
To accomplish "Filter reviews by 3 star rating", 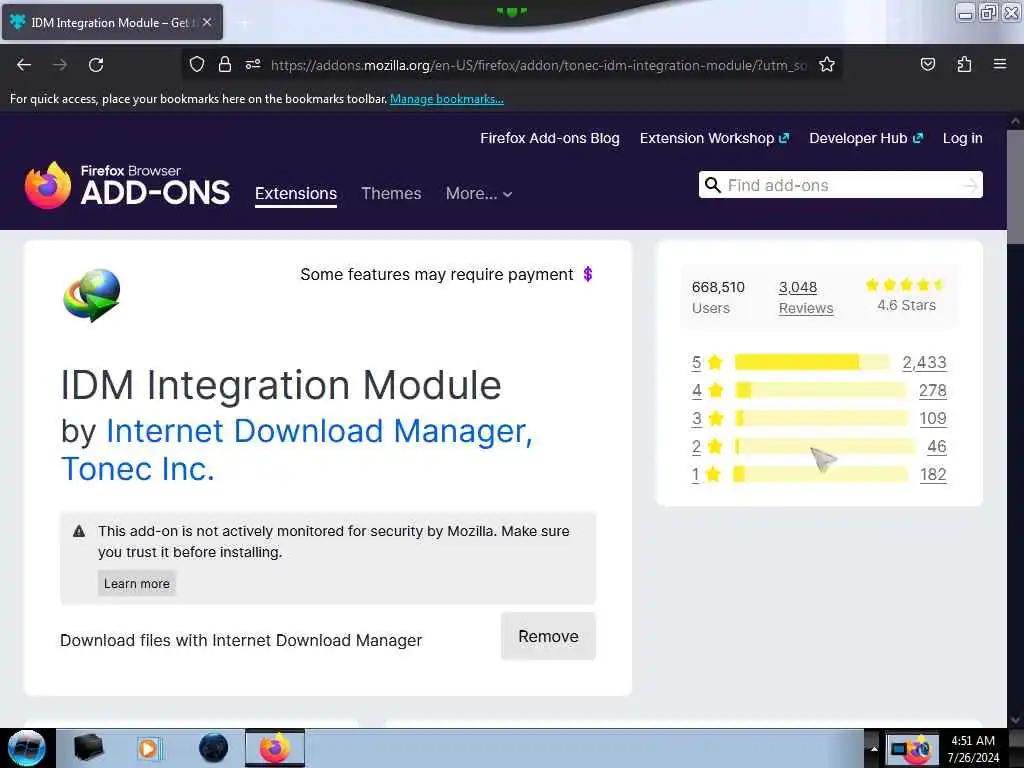I will pyautogui.click(x=707, y=418).
